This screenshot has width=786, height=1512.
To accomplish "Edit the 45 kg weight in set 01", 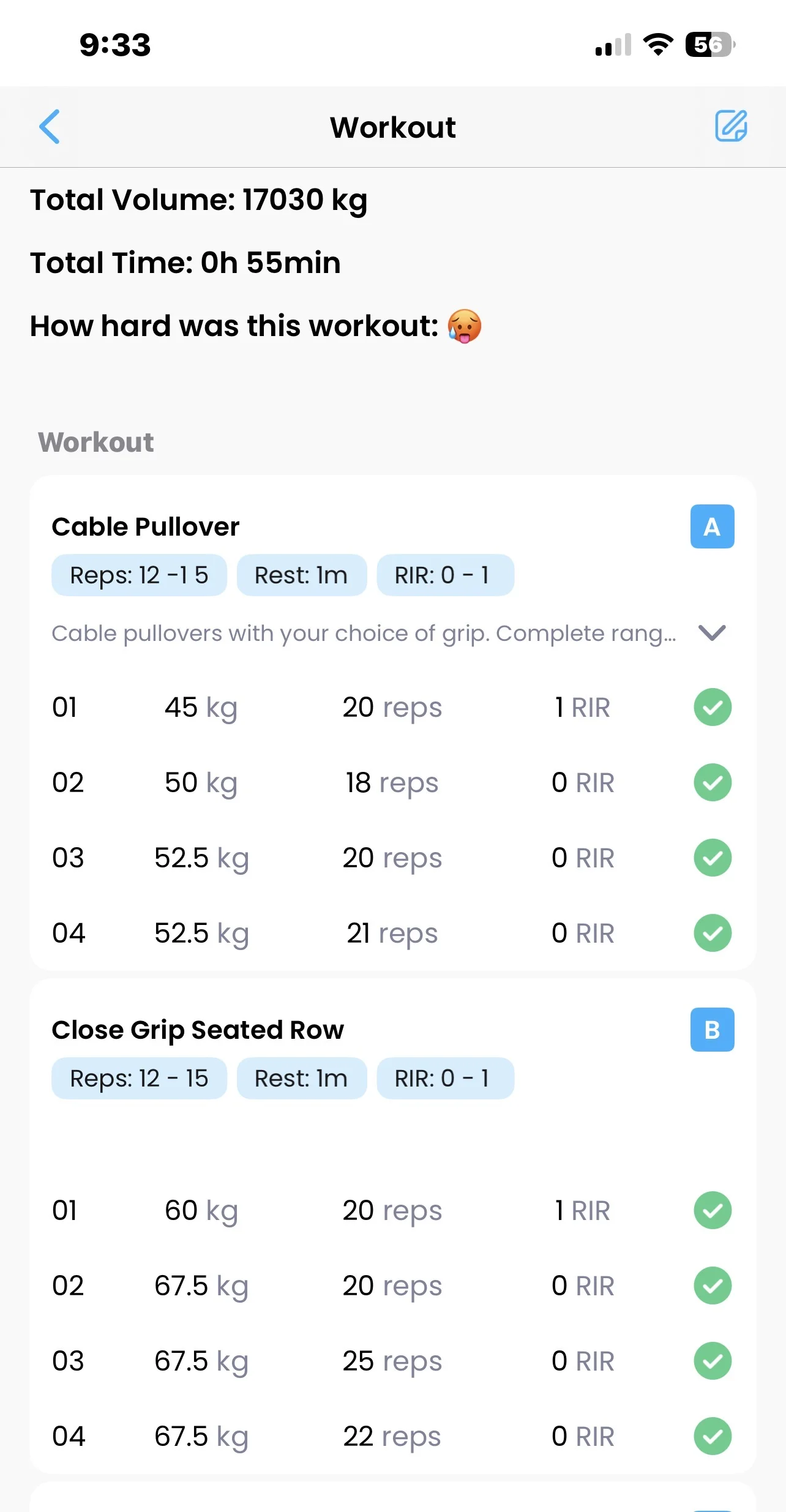I will point(200,708).
